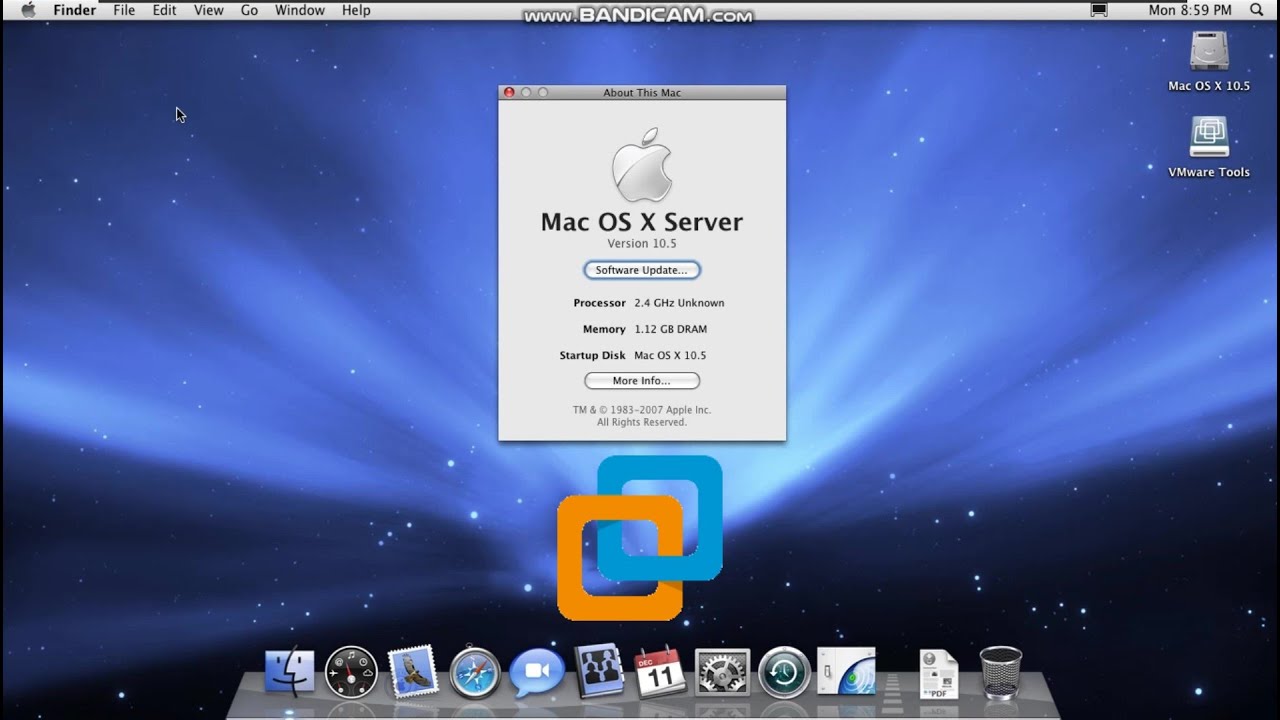Open the Go menu

click(249, 10)
